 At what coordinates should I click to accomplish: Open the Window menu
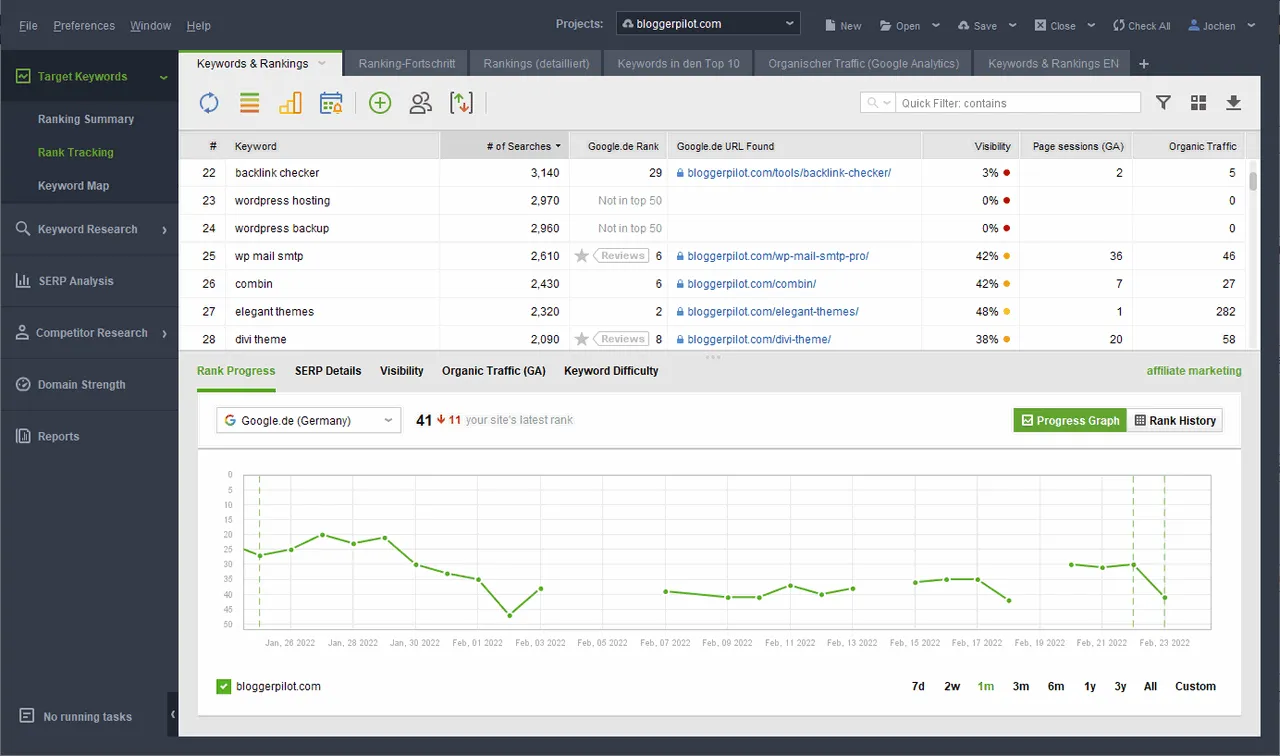pos(150,26)
